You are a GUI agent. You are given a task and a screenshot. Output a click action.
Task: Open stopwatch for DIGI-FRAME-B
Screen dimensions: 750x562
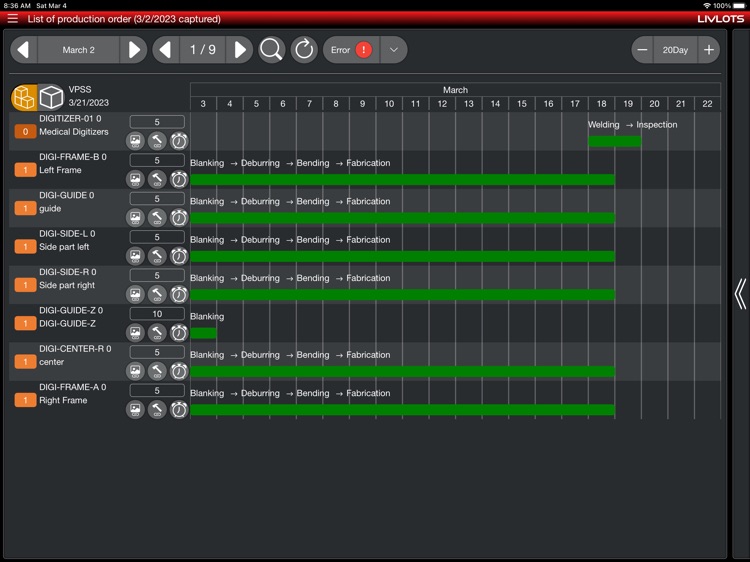(x=179, y=179)
